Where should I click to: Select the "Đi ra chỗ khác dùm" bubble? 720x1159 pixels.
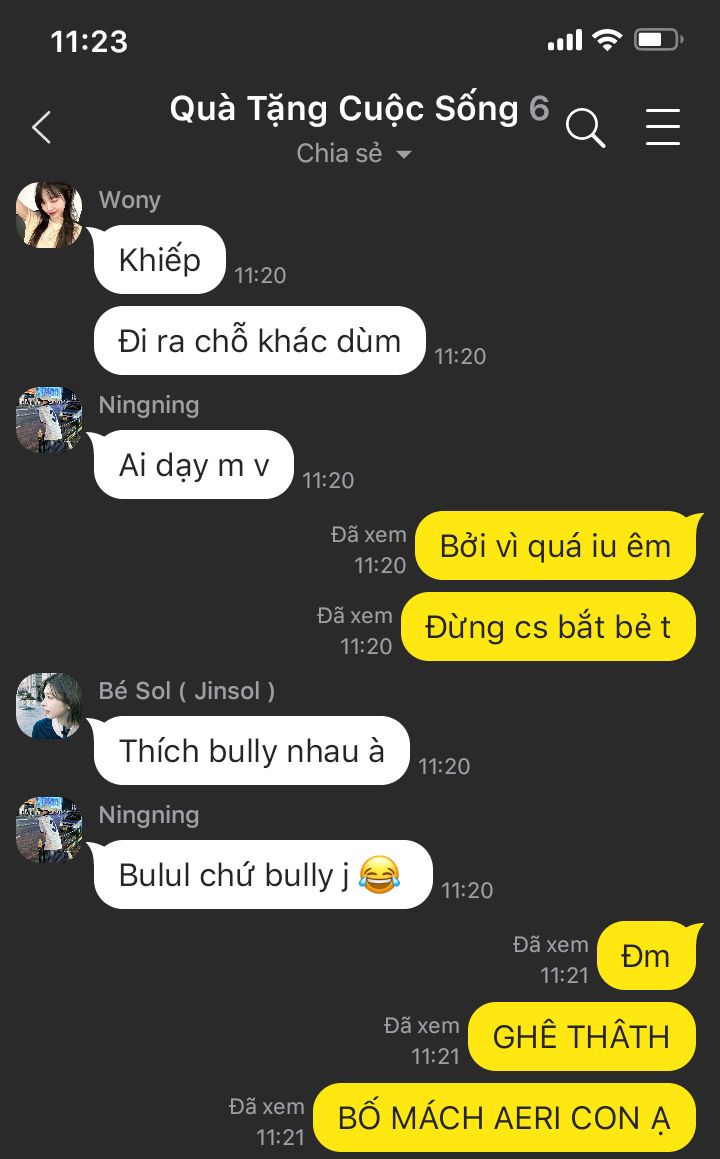(259, 341)
